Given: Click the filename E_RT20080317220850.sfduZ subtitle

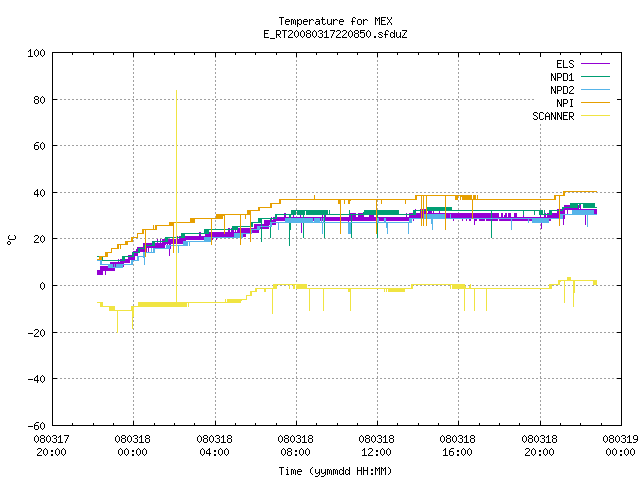Looking at the screenshot, I should (x=336, y=34).
